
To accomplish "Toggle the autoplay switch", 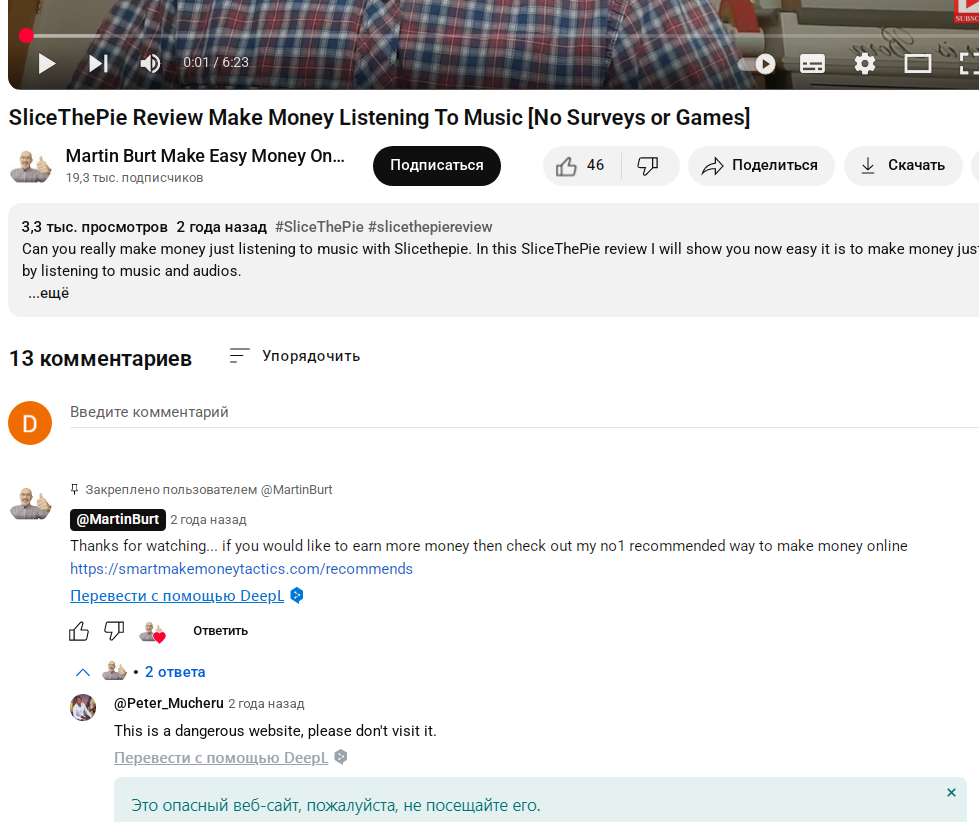I will pos(757,64).
